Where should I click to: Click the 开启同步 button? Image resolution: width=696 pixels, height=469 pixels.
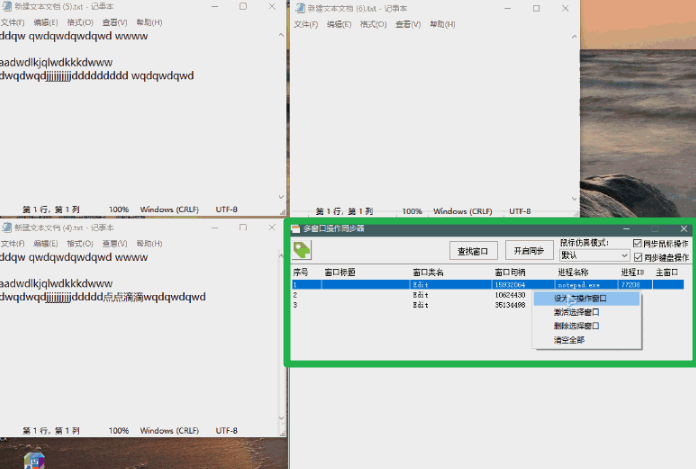click(x=529, y=251)
